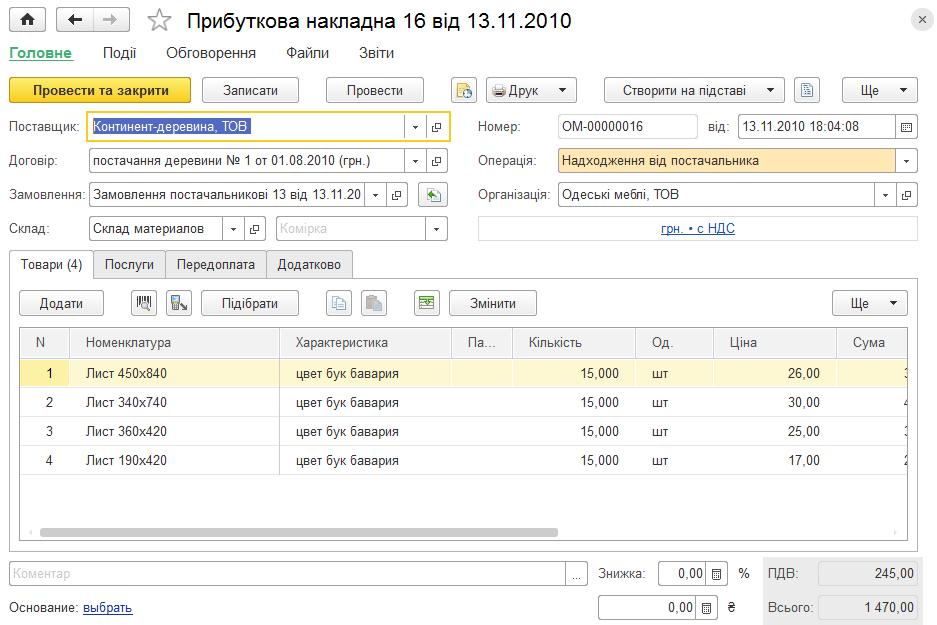Screen dimensions: 937x625
Task: Click the Змінити button
Action: (493, 303)
